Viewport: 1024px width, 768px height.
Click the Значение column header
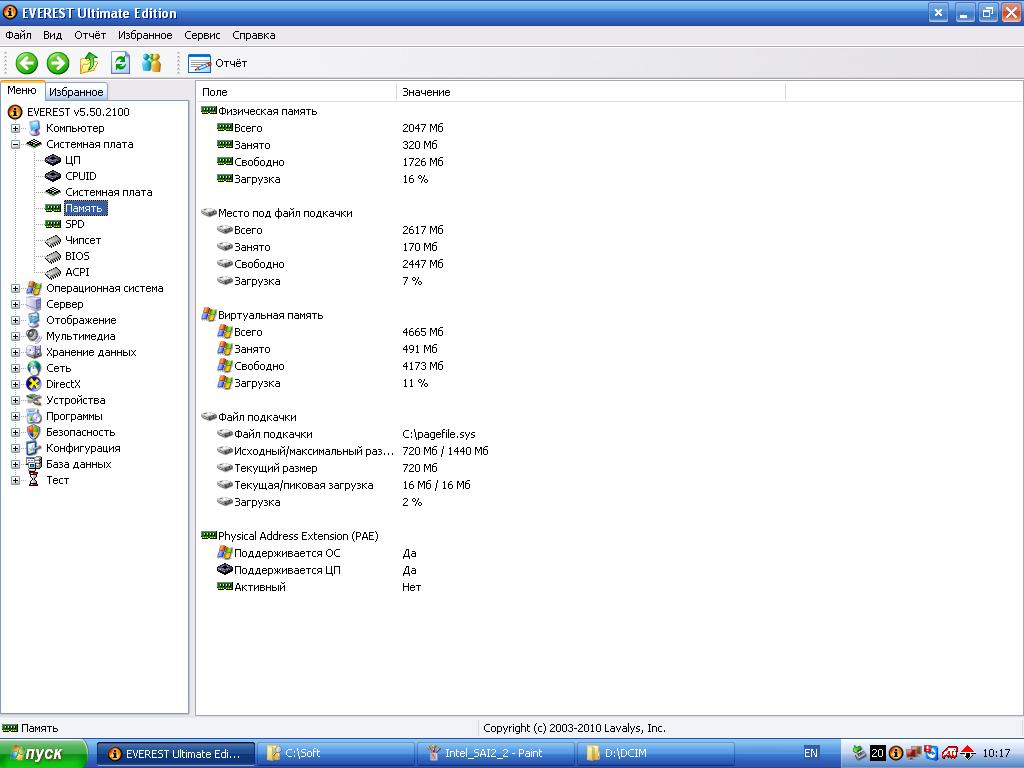click(x=590, y=92)
